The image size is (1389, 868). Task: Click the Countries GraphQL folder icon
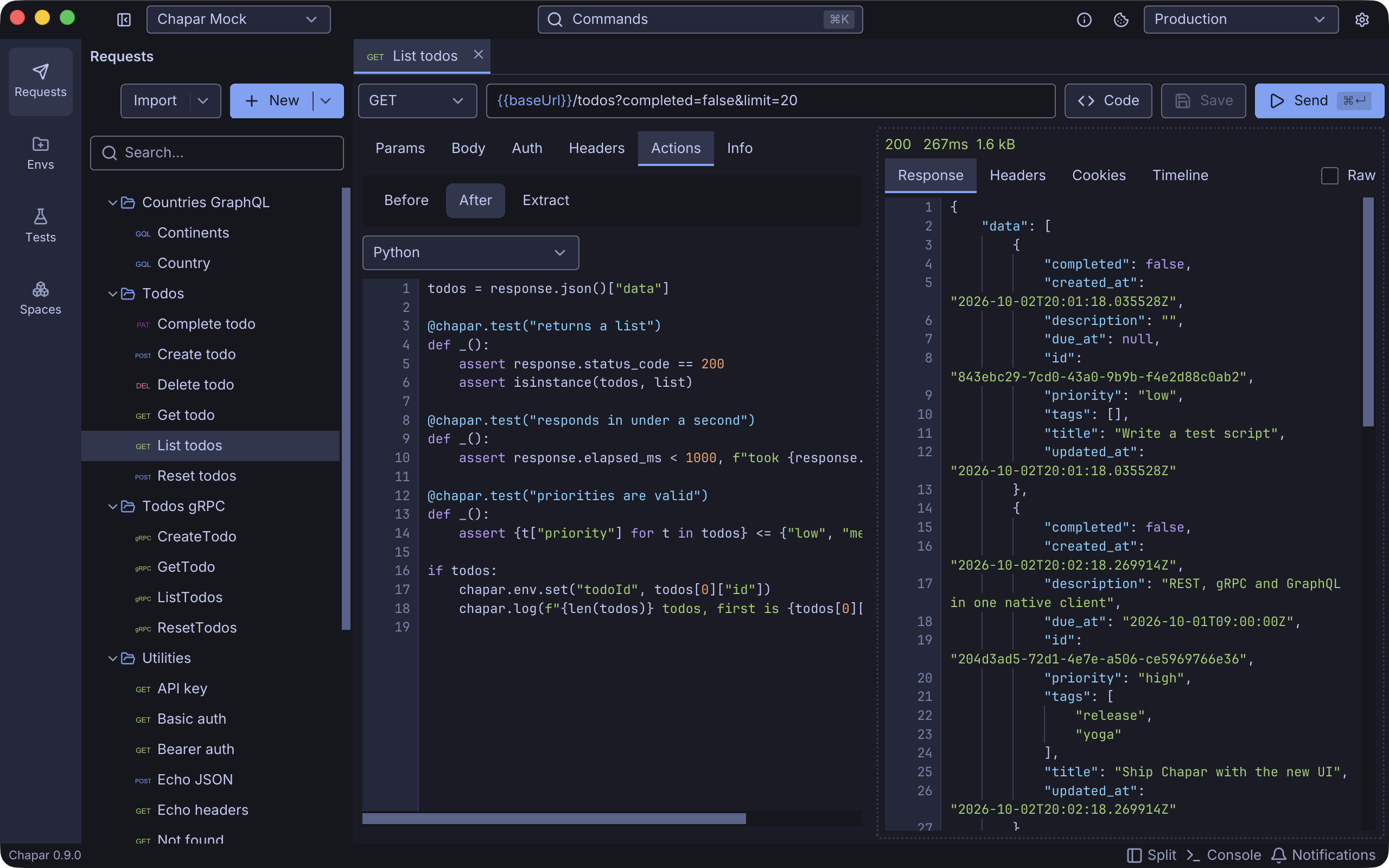click(x=128, y=202)
